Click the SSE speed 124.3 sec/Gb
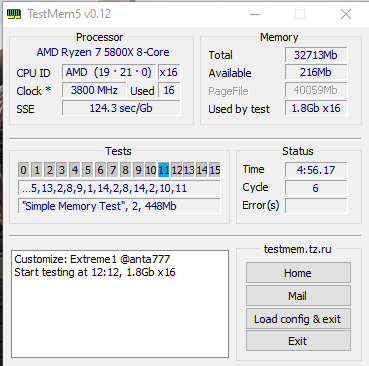 (121, 108)
